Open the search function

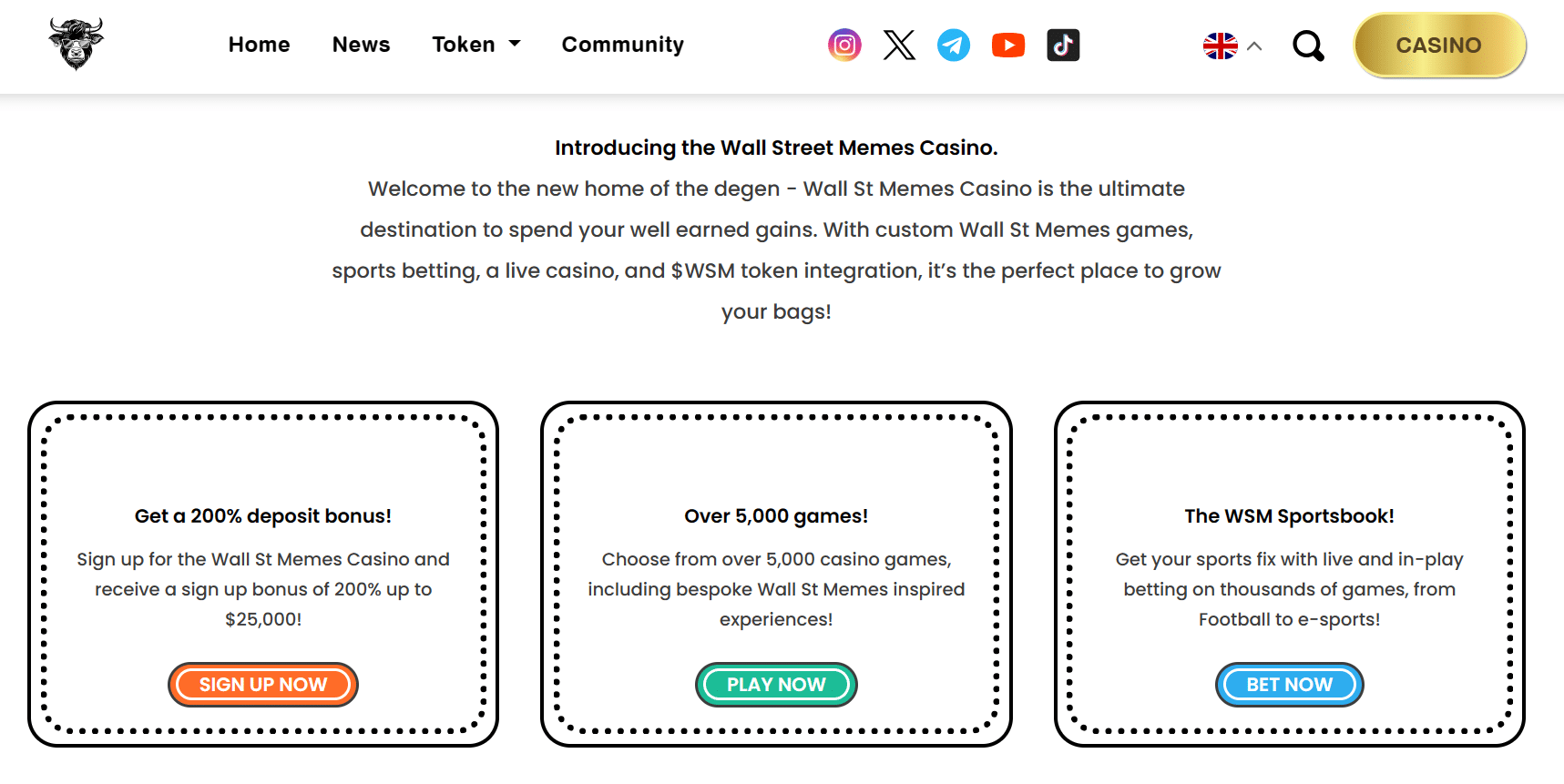point(1308,45)
